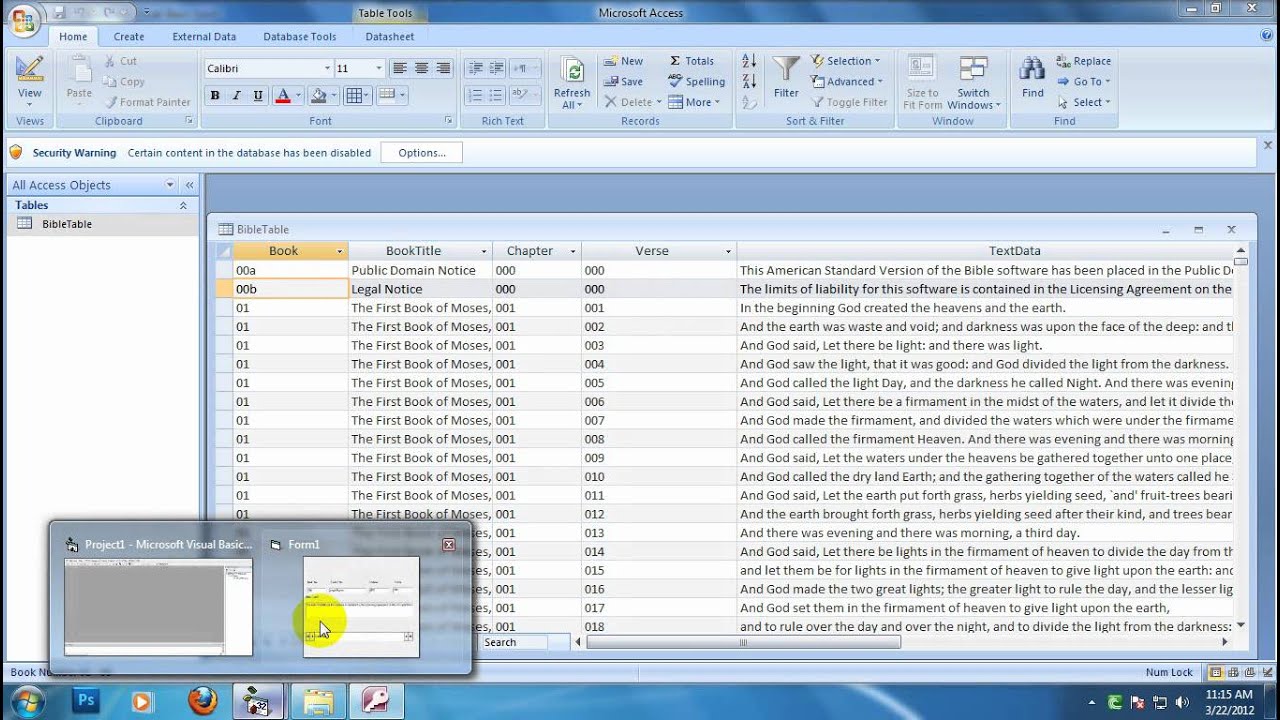Open the View design icon
This screenshot has width=1280, height=720.
pos(29,70)
